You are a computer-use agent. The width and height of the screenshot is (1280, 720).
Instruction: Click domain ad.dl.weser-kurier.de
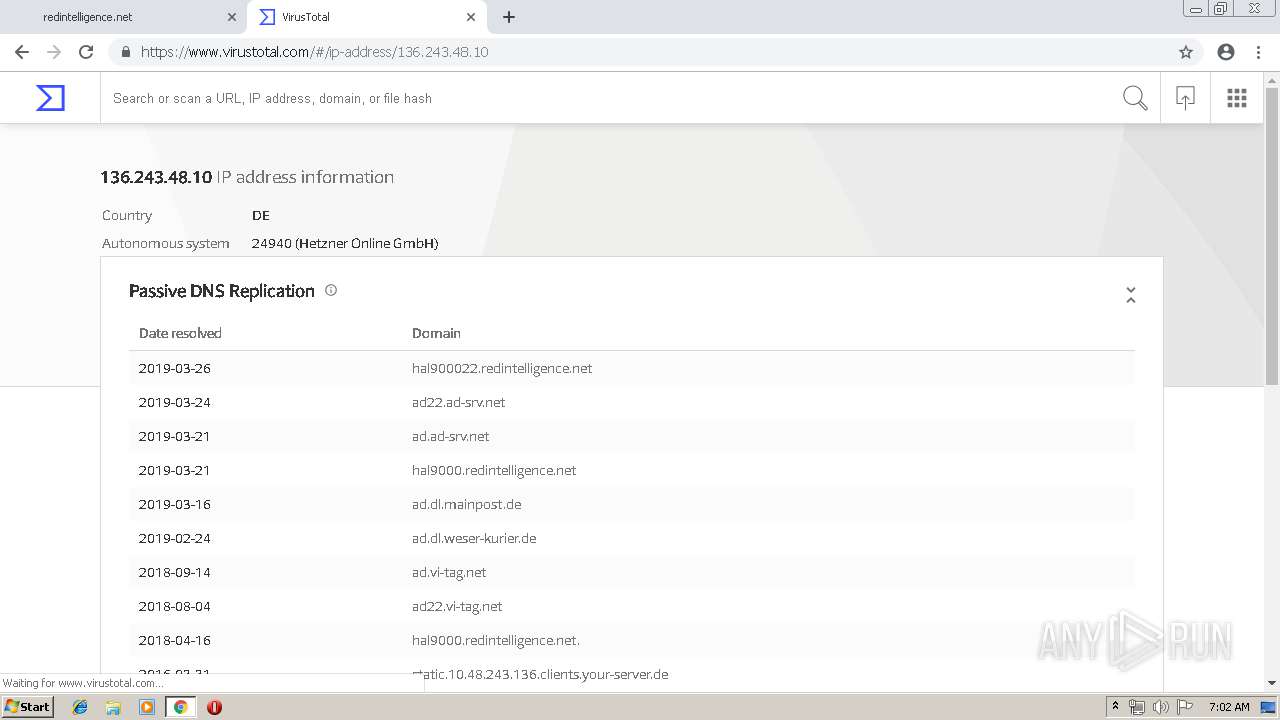pos(474,538)
